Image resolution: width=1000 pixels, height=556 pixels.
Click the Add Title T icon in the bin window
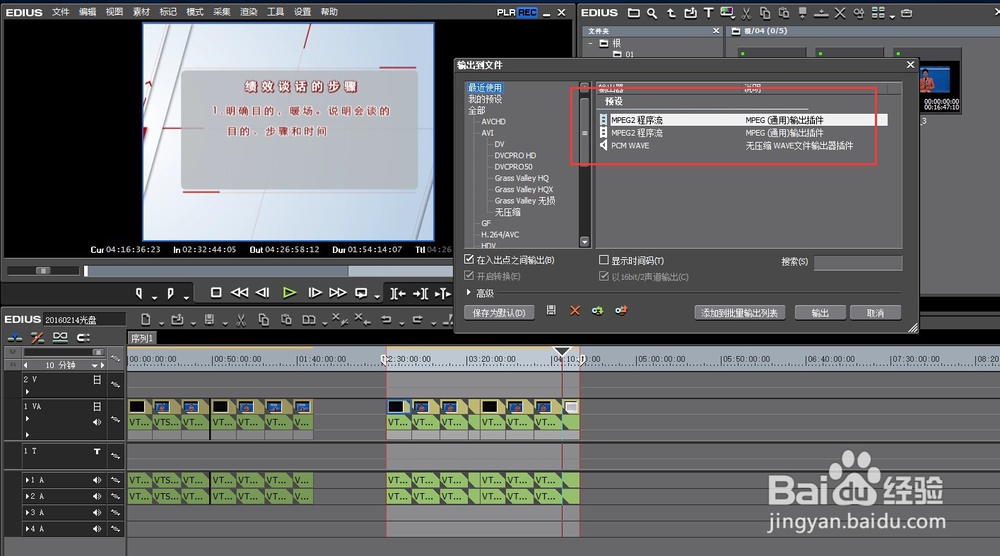click(x=709, y=13)
